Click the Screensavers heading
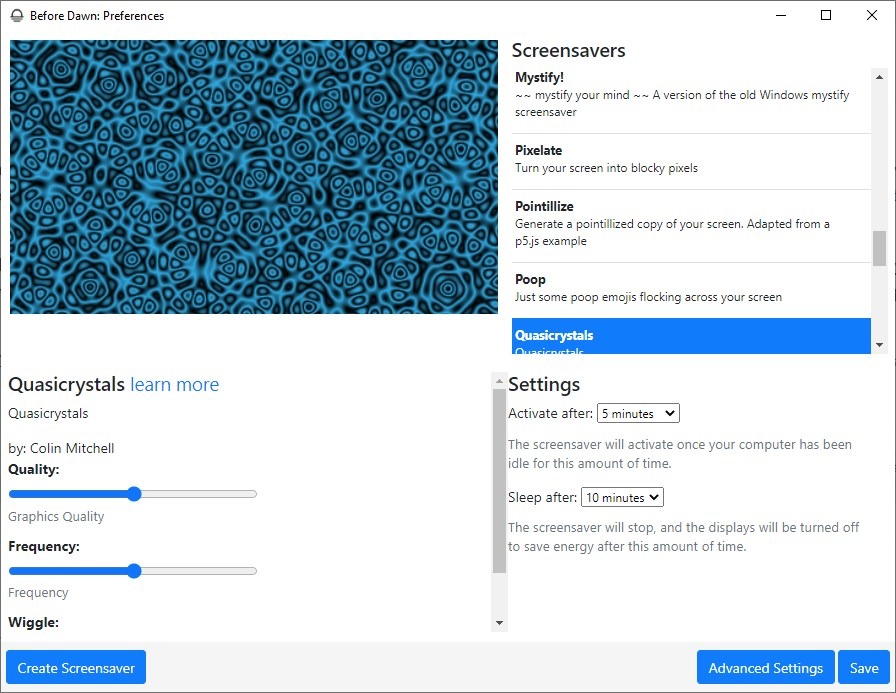 click(568, 50)
